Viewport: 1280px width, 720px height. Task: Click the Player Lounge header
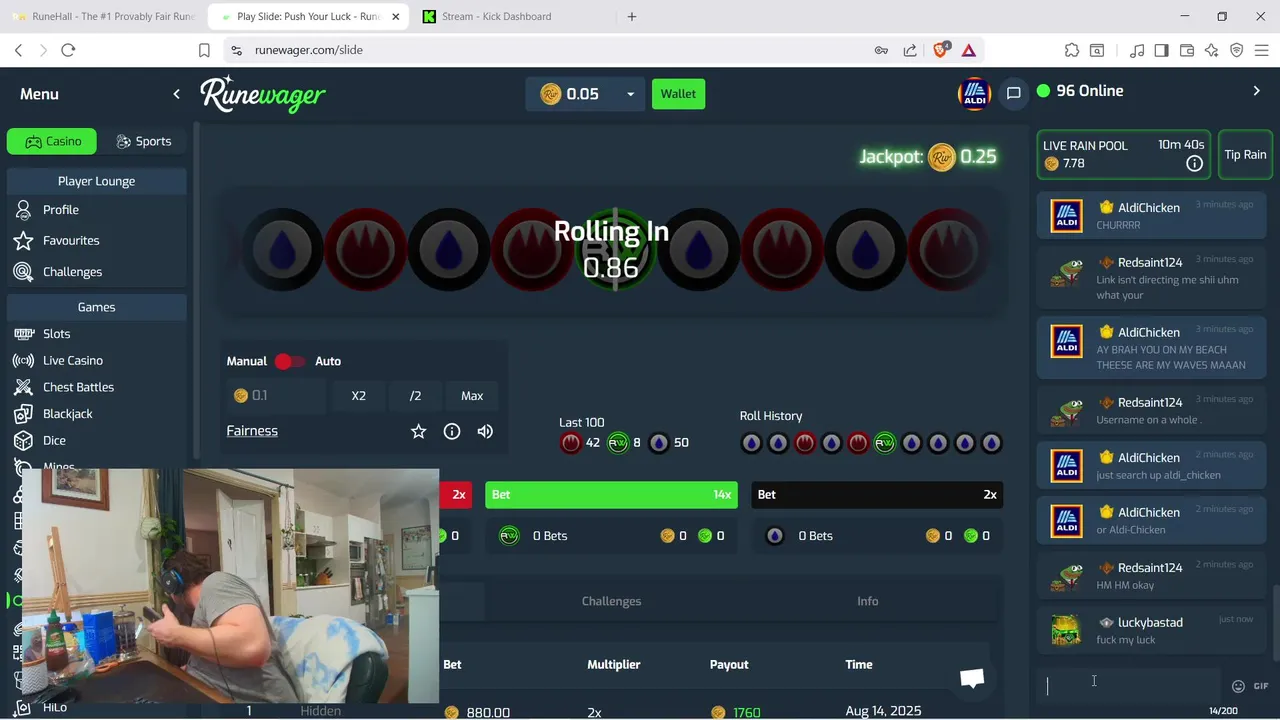pos(96,181)
